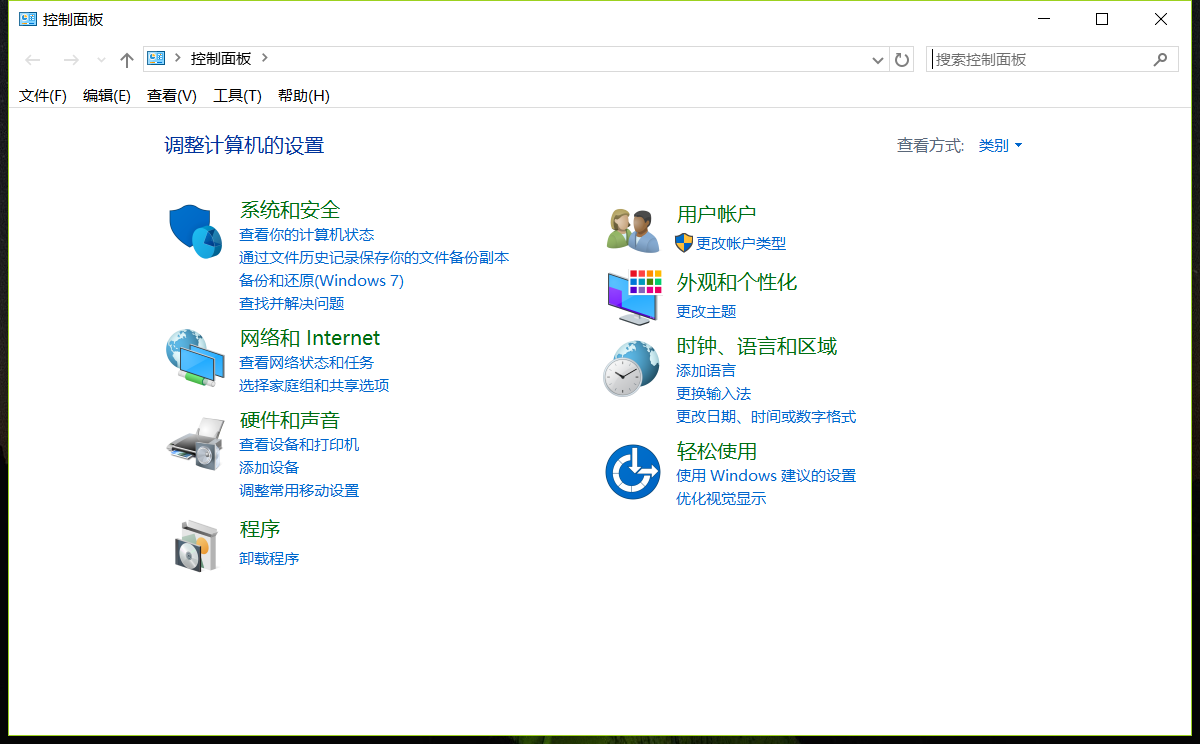
Task: Click 查看设备和打印机 link
Action: [299, 445]
